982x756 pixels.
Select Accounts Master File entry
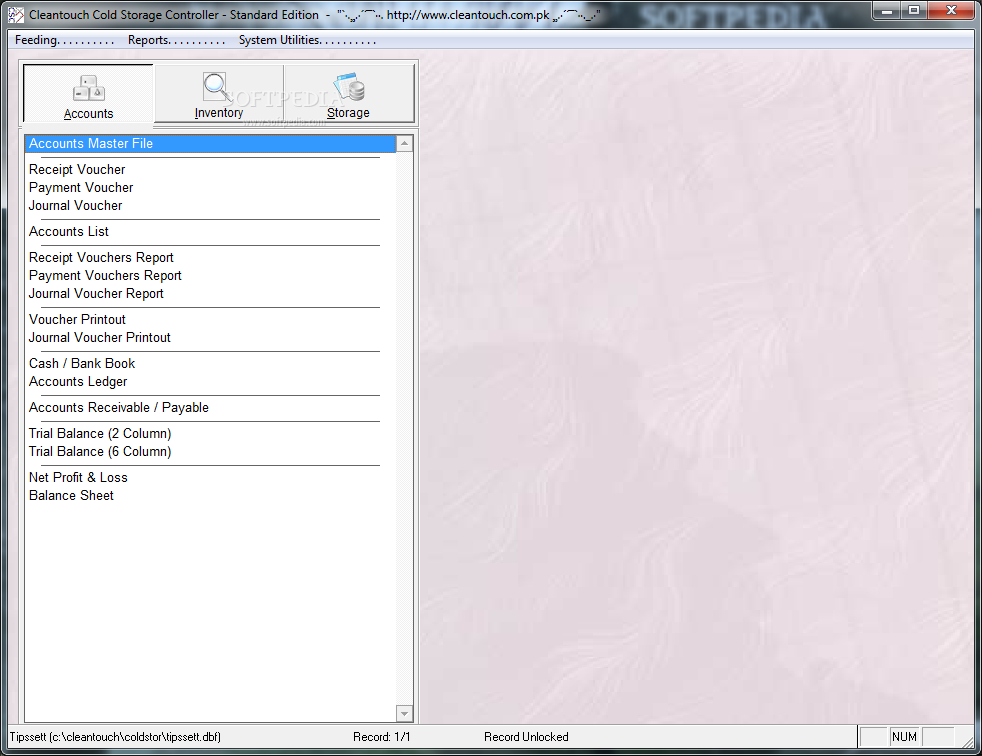click(x=210, y=143)
